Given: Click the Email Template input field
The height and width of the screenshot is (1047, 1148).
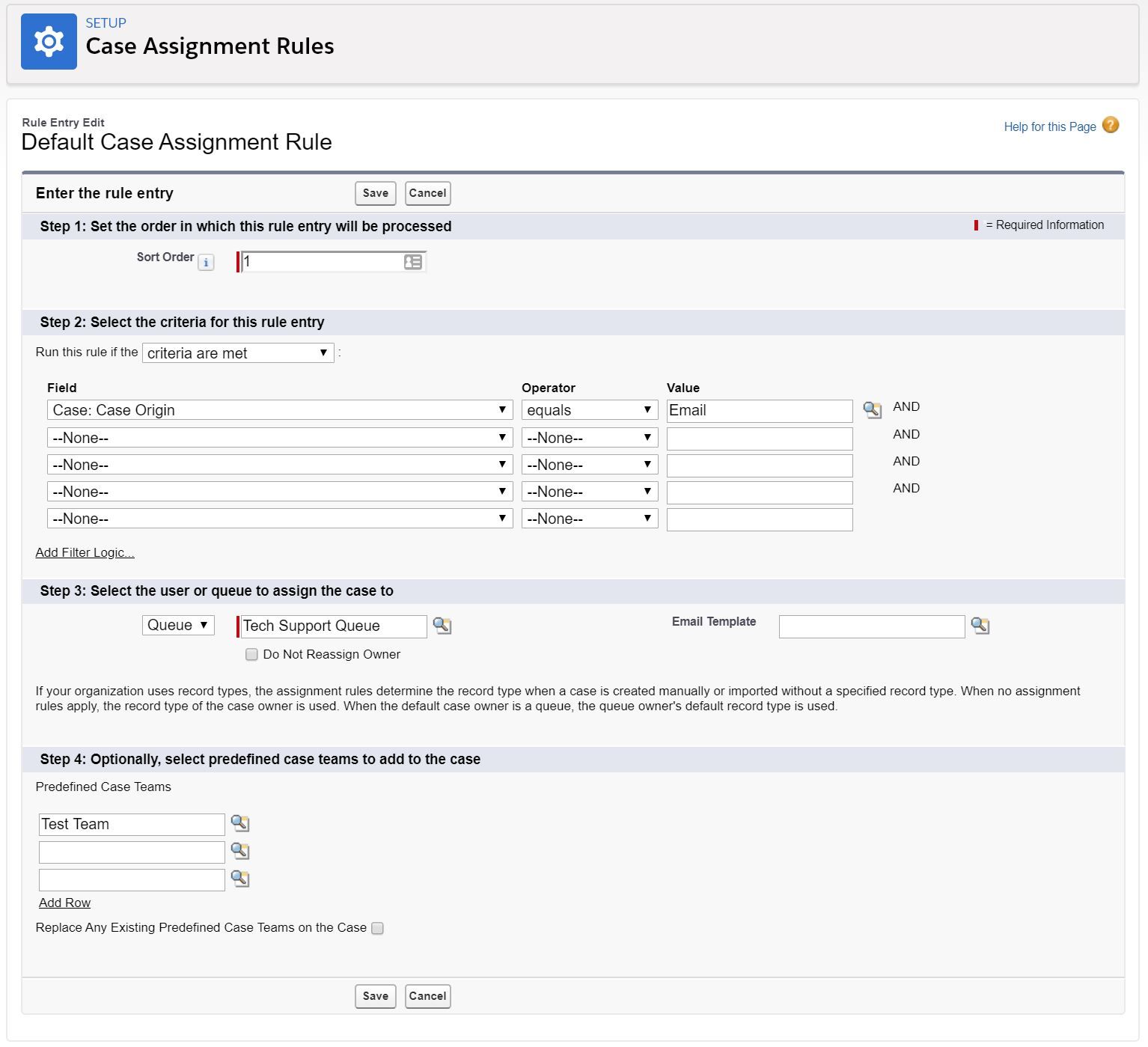Looking at the screenshot, I should click(871, 626).
